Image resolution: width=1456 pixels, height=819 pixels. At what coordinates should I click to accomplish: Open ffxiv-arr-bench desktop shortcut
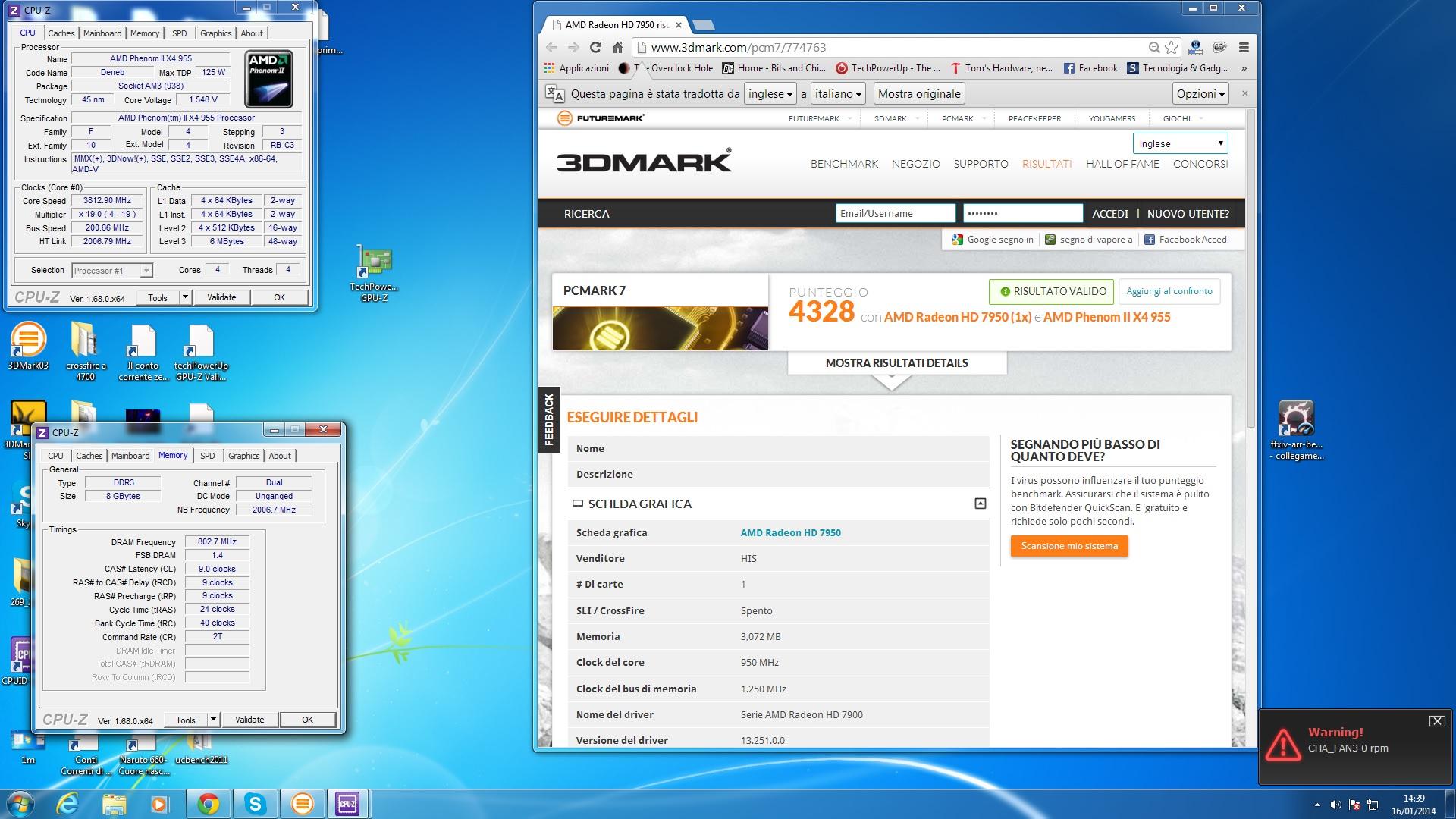click(1296, 431)
